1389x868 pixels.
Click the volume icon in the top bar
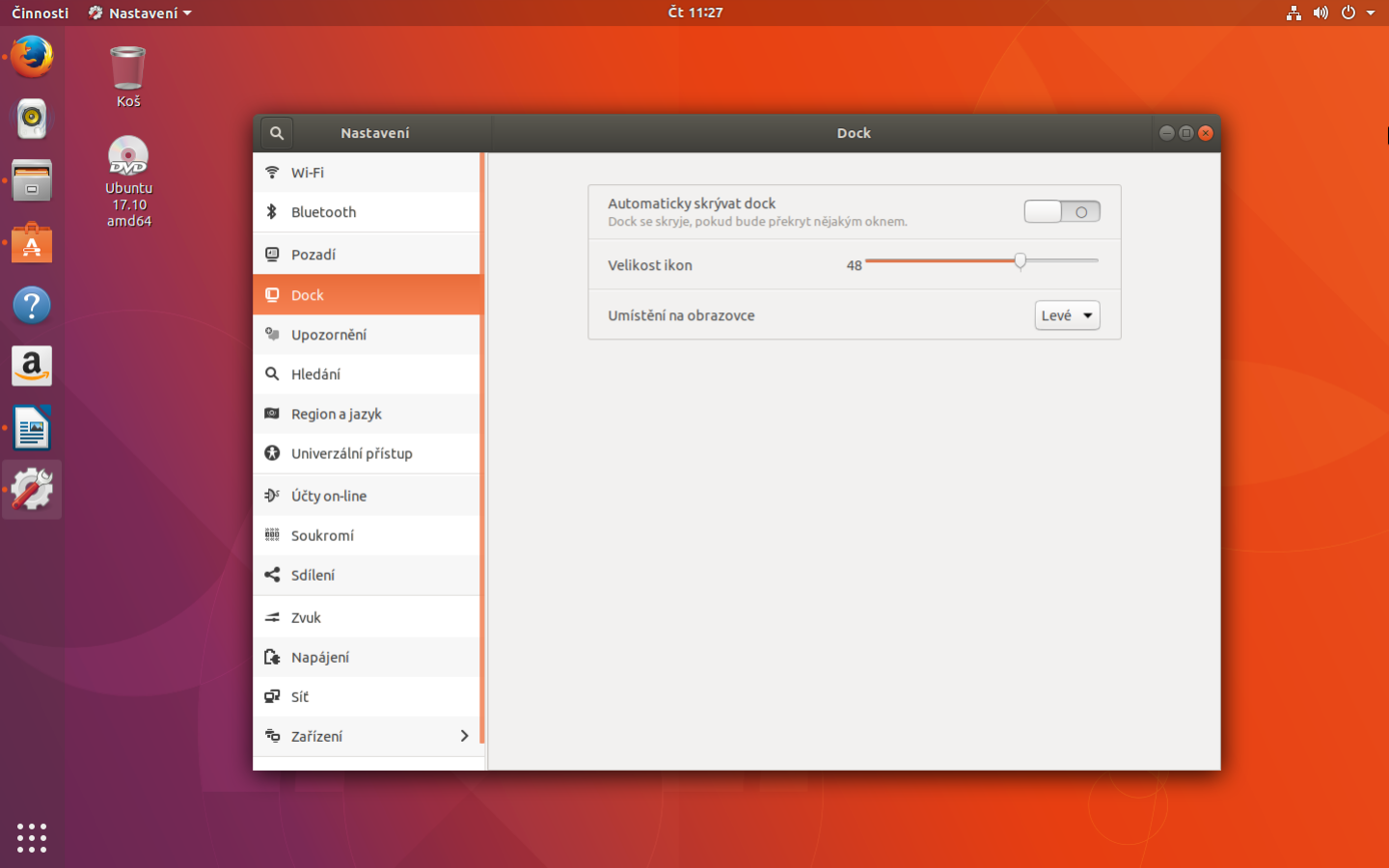pyautogui.click(x=1321, y=13)
